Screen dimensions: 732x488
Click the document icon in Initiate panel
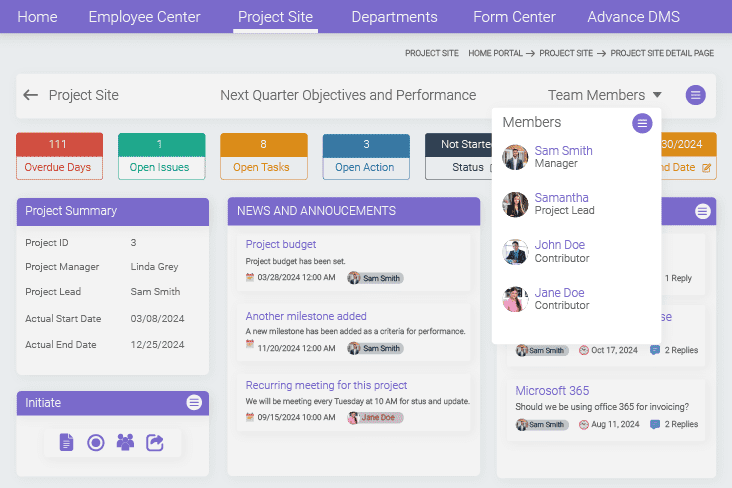point(66,441)
